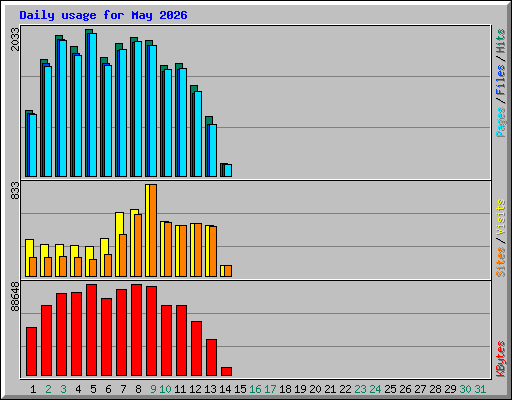Click the Sites legend label

500,262
